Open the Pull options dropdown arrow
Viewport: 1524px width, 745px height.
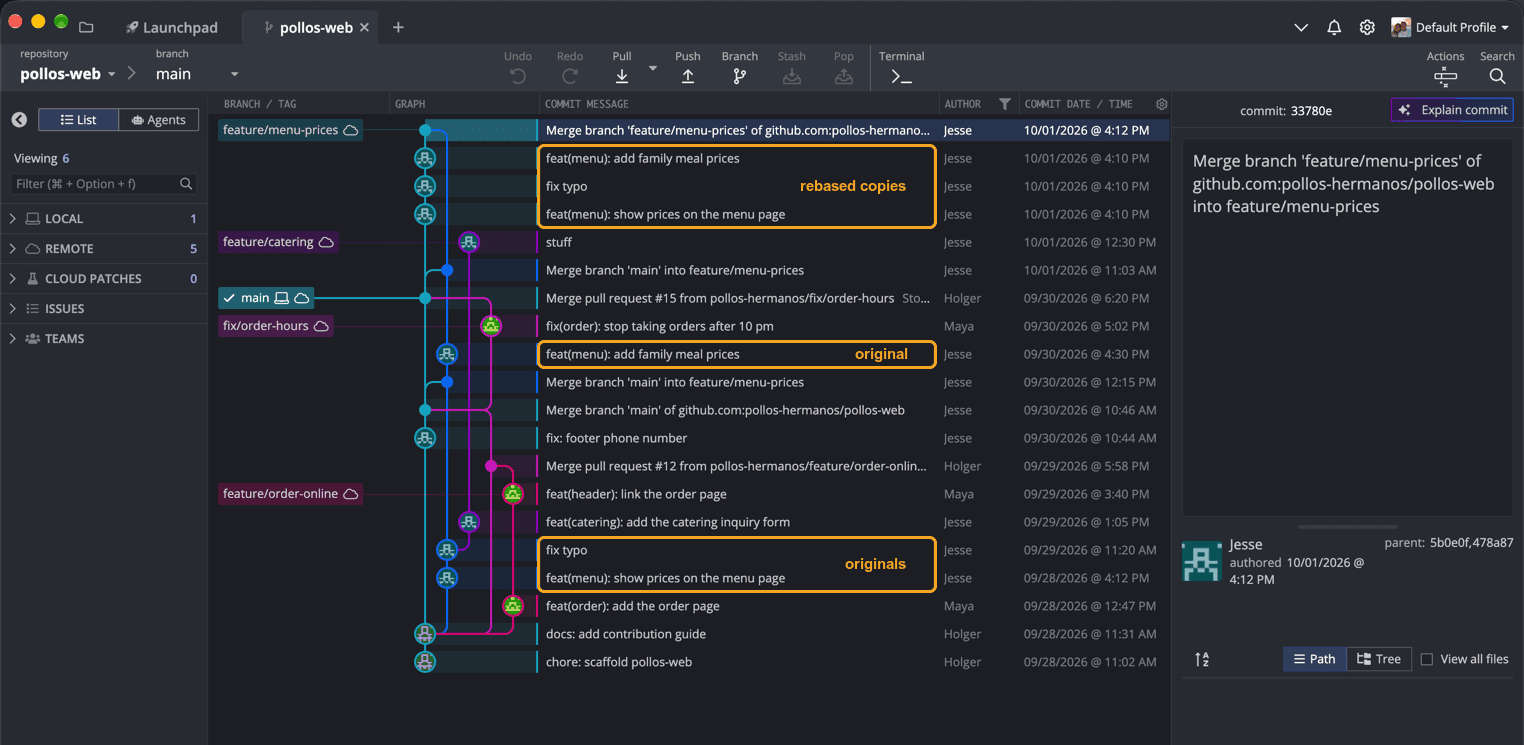point(653,68)
